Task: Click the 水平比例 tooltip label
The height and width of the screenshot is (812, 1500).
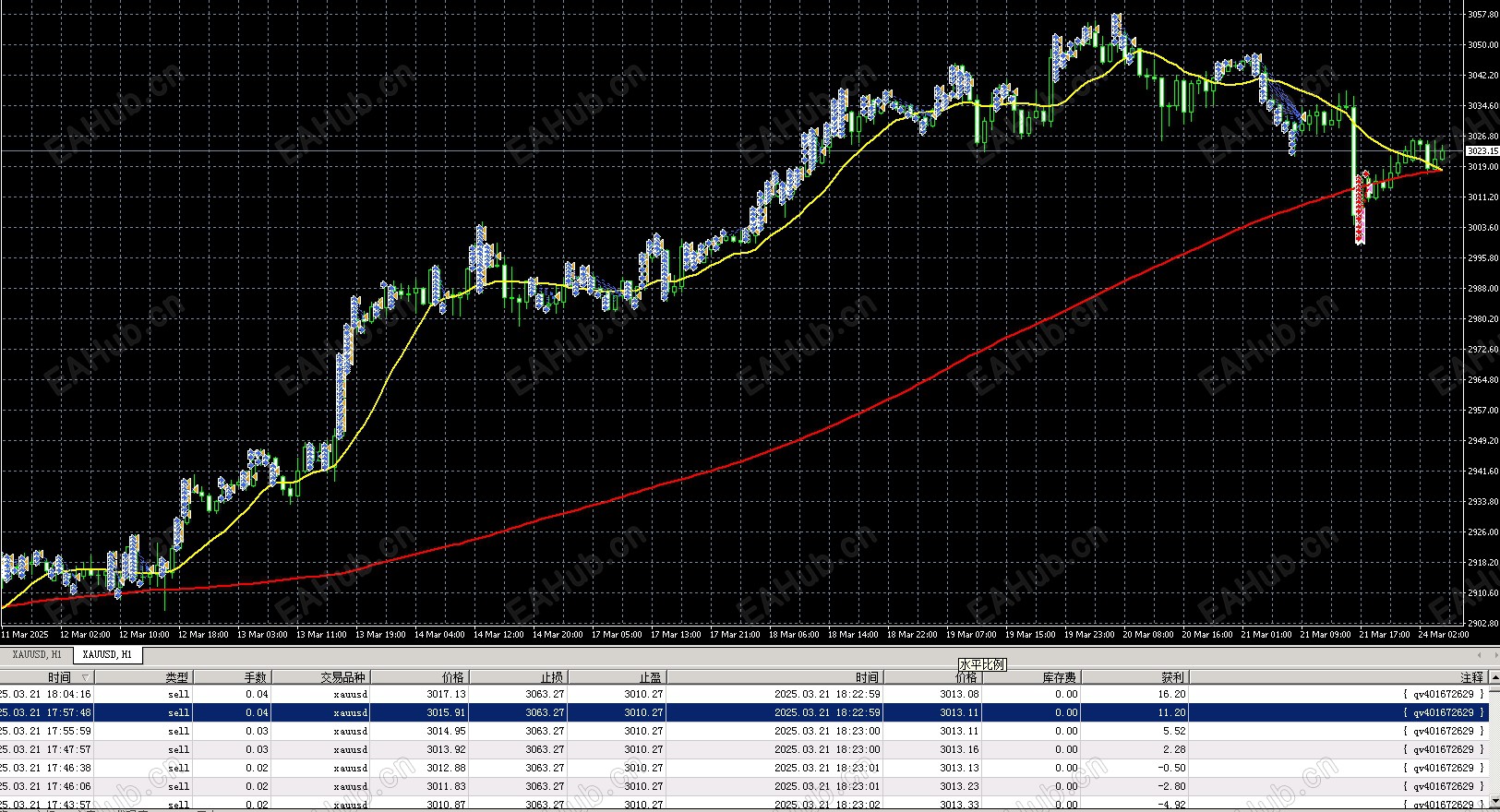Action: coord(982,664)
